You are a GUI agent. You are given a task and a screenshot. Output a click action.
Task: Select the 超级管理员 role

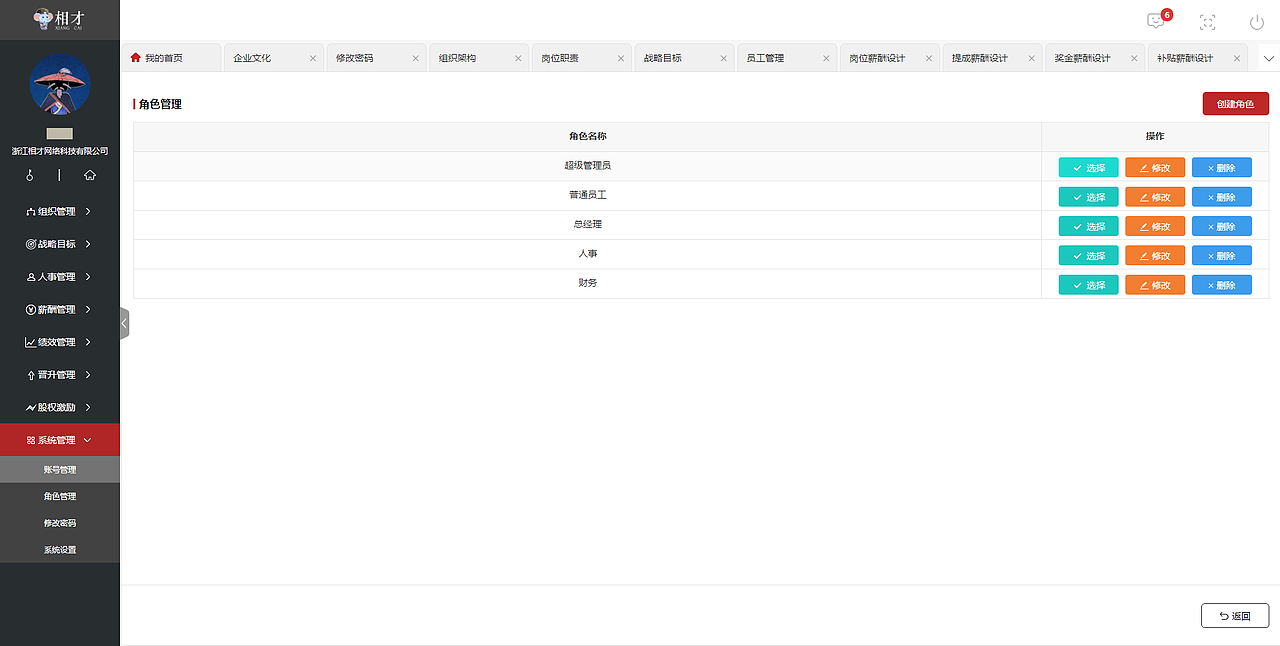coord(1088,168)
